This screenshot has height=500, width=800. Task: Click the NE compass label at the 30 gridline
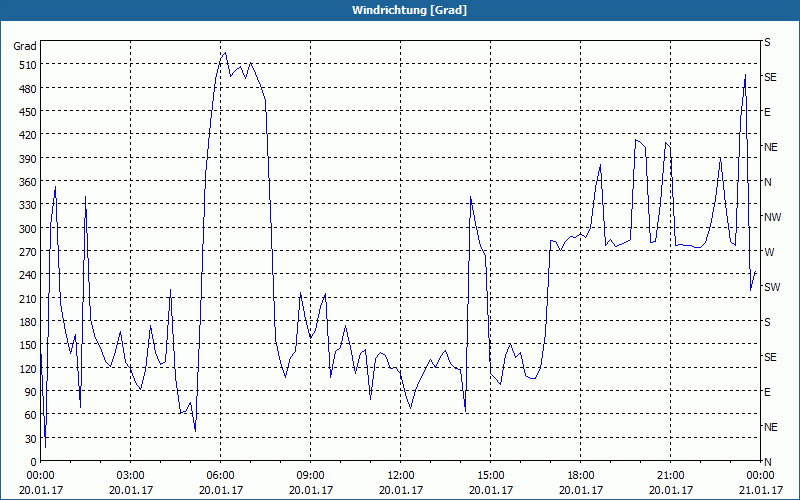click(771, 427)
